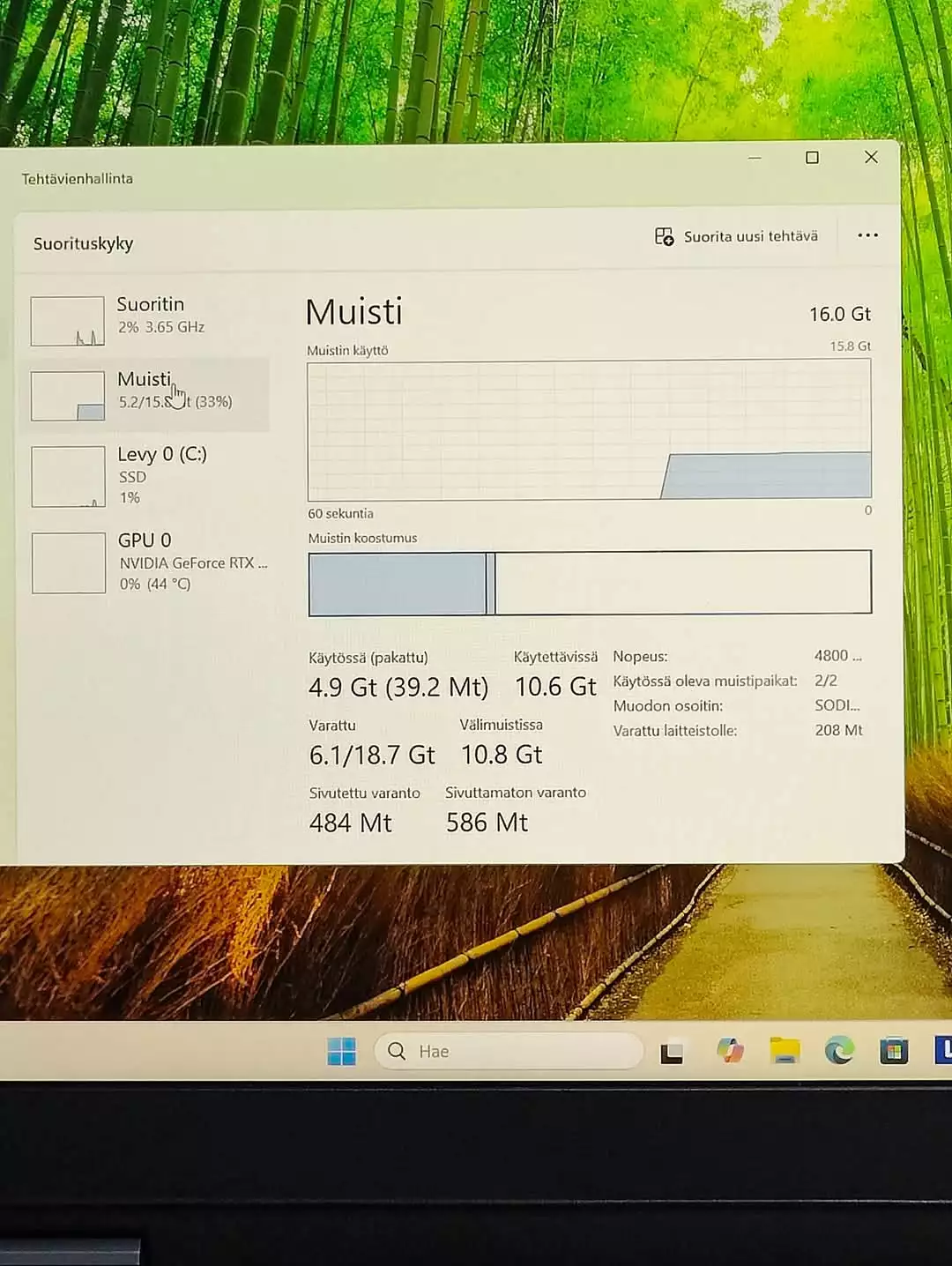The image size is (952, 1266).
Task: Open Task View from the taskbar
Action: coord(672,1052)
